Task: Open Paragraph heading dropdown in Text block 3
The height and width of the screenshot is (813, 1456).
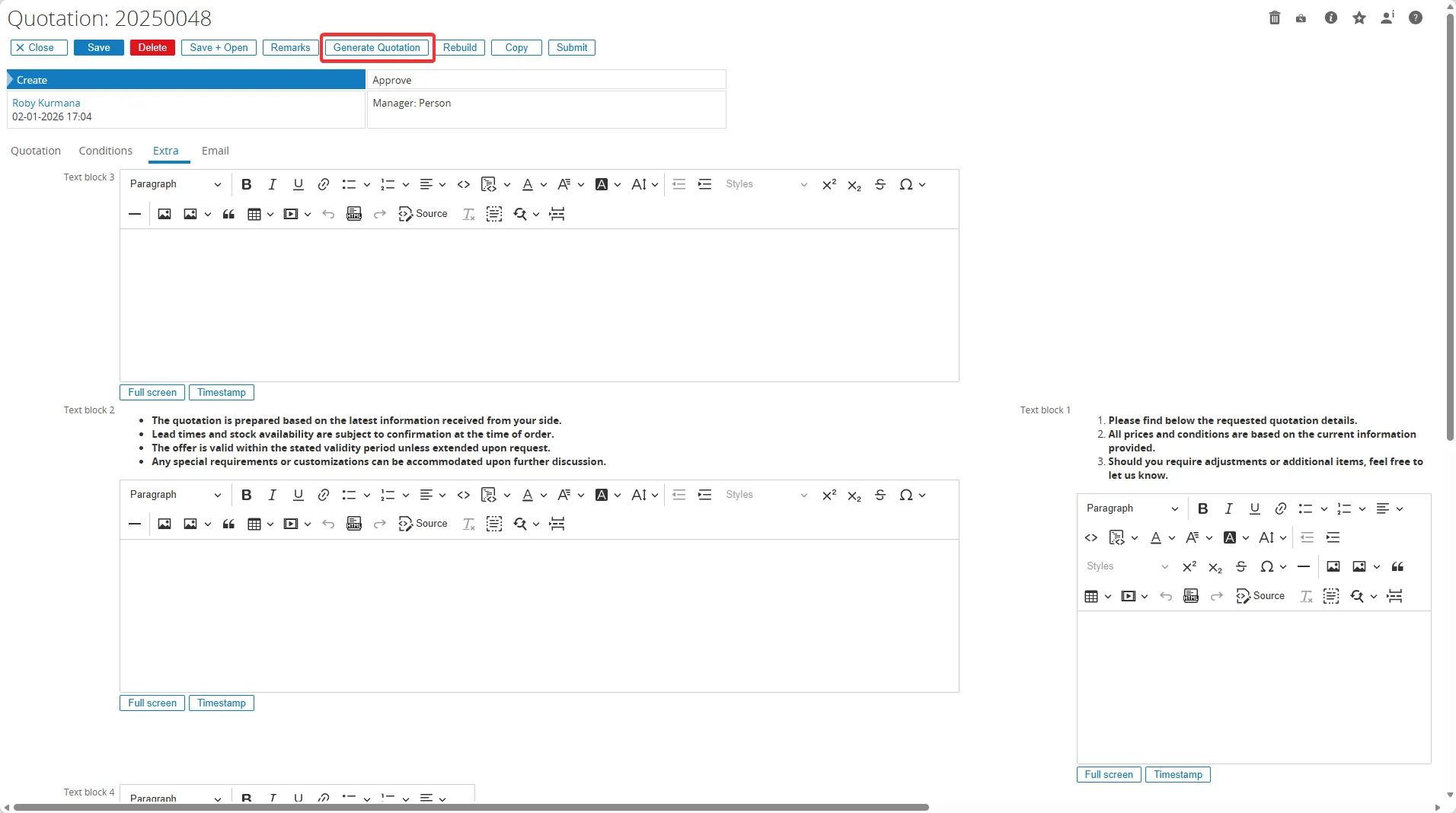Action: pyautogui.click(x=175, y=184)
